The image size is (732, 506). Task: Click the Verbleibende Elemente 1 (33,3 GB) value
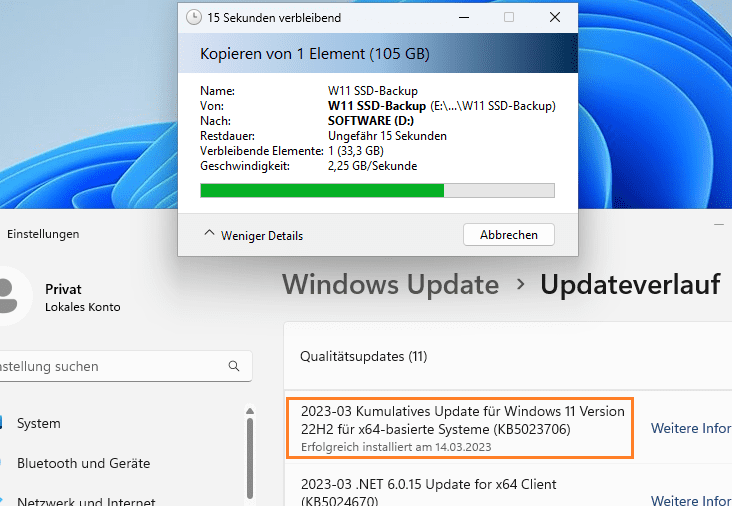355,151
